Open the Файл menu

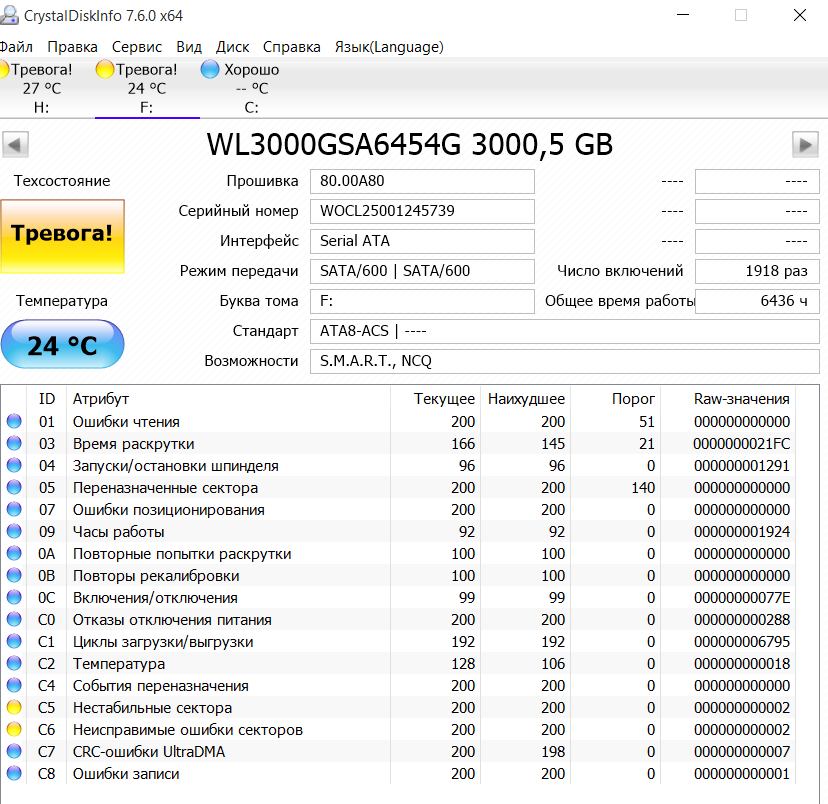15,47
